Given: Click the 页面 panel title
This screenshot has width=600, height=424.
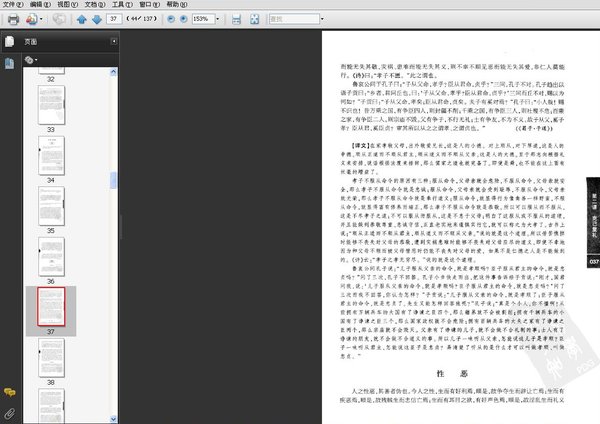Looking at the screenshot, I should (31, 42).
